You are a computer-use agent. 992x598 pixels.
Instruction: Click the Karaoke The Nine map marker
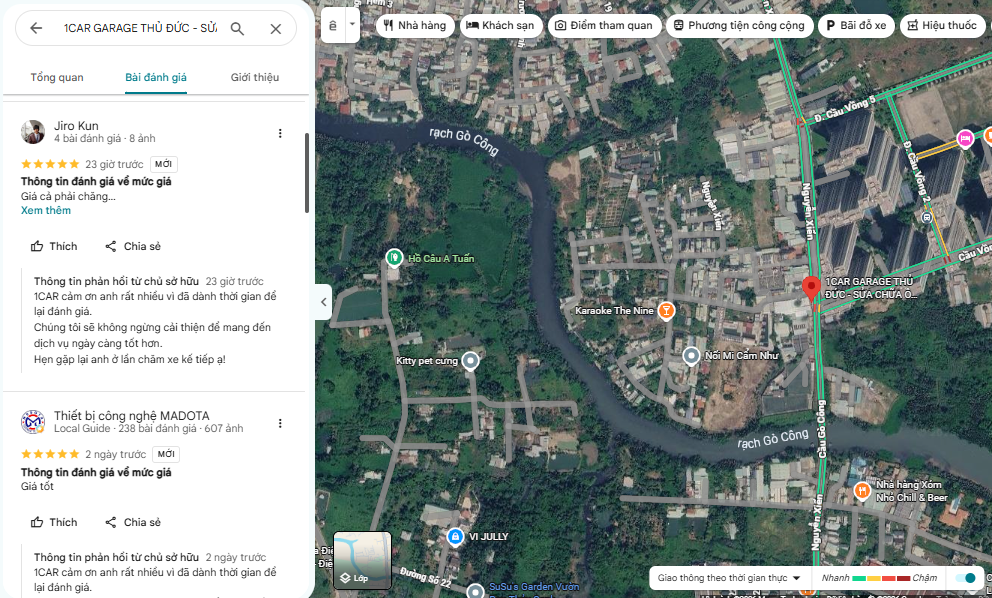(666, 310)
